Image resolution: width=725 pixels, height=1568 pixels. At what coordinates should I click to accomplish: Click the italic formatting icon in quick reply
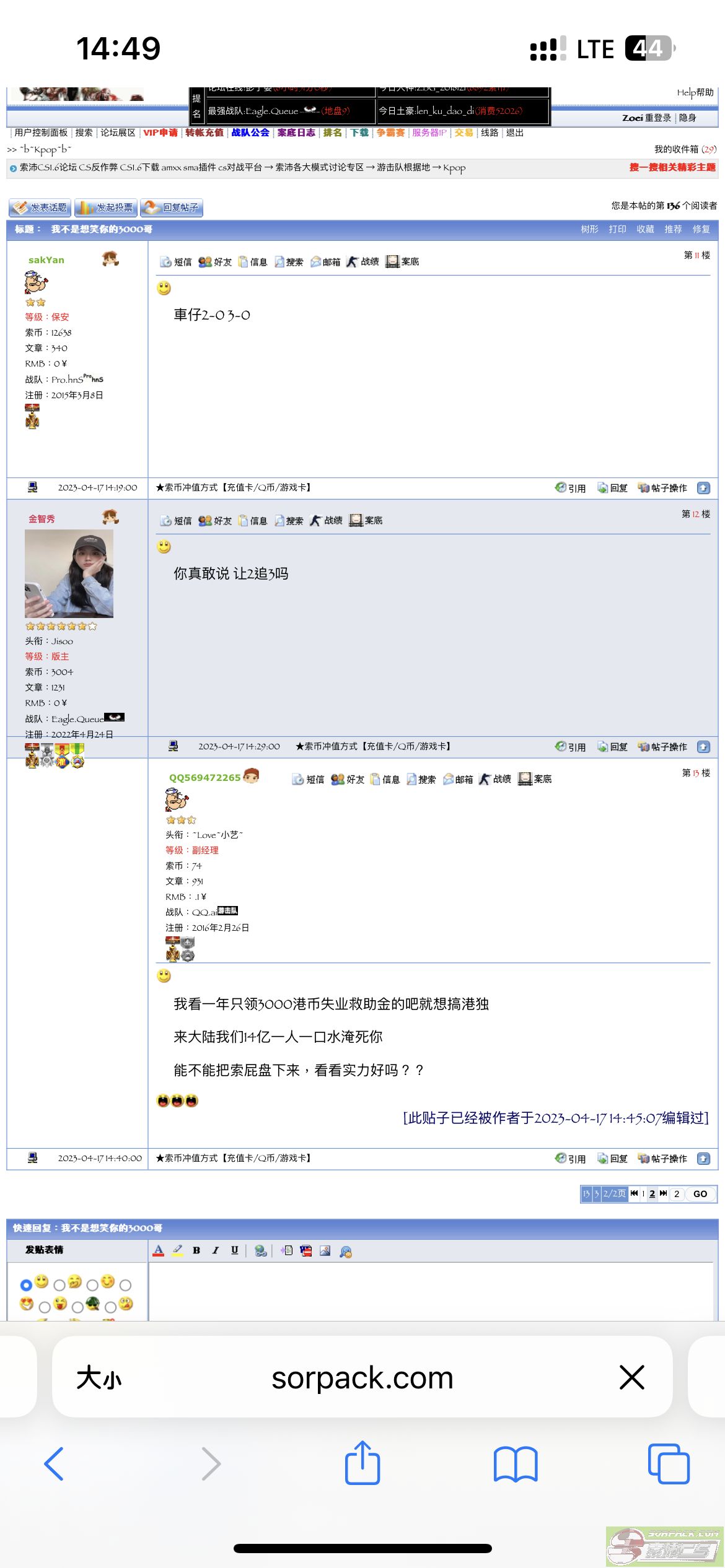[x=216, y=1250]
